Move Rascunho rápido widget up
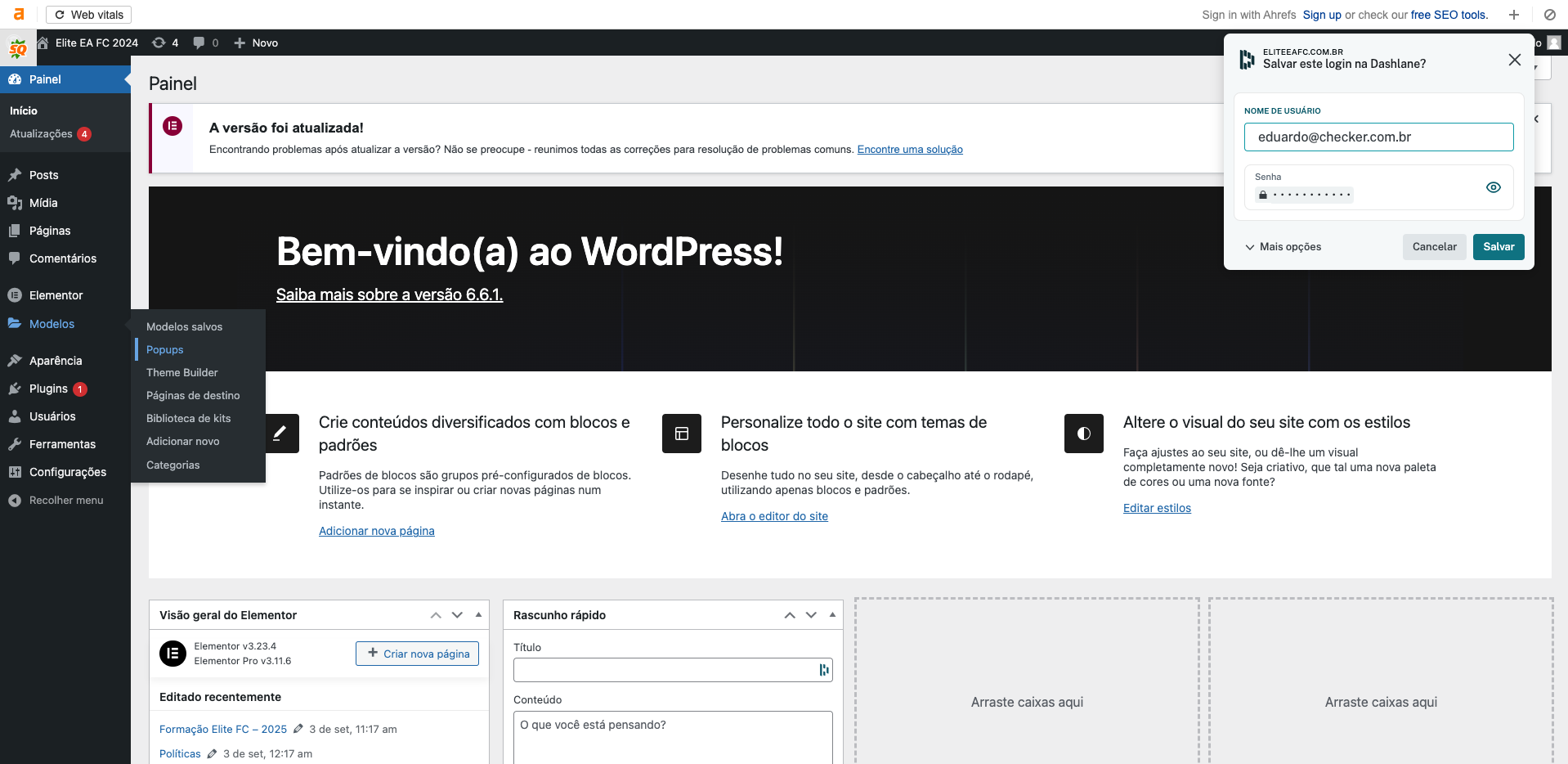 pyautogui.click(x=790, y=615)
